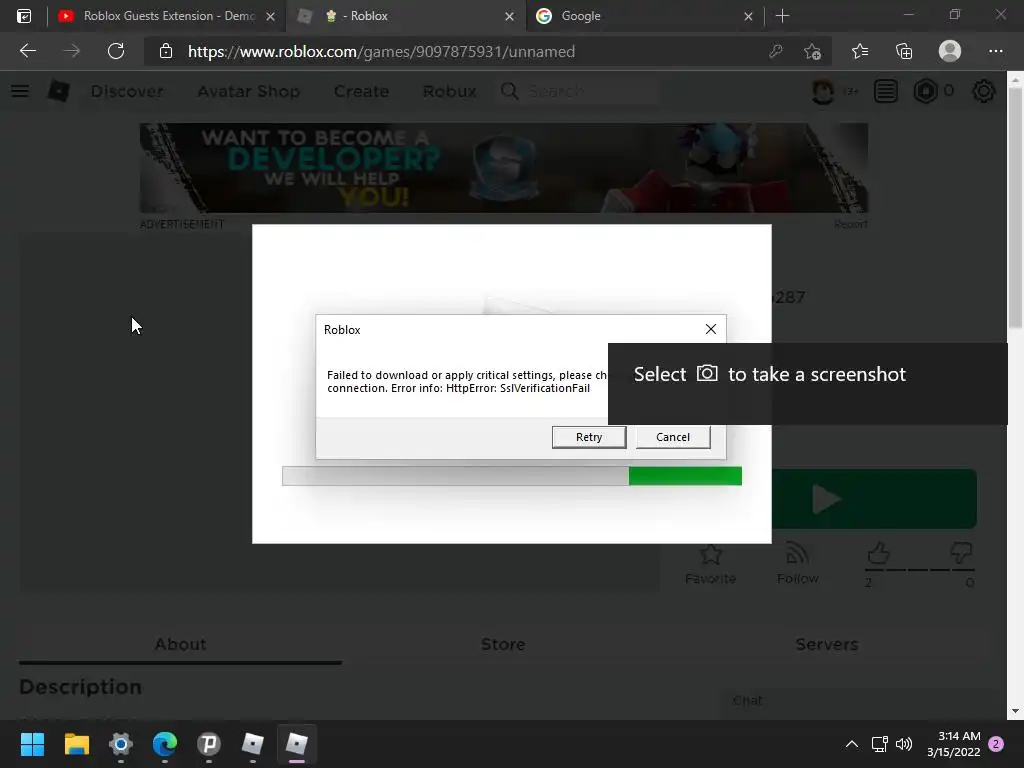Show hidden system tray icons

(x=852, y=744)
